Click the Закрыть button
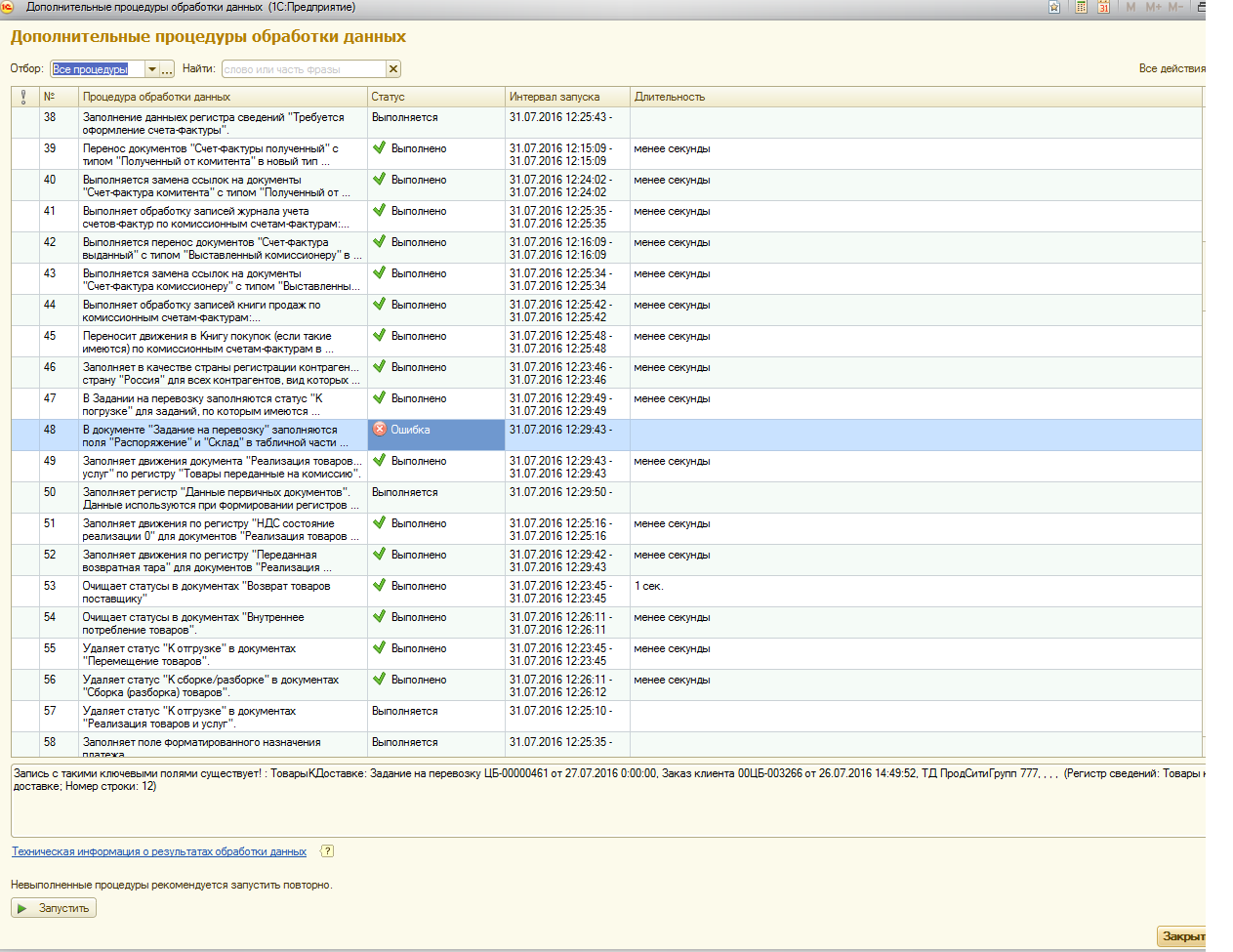This screenshot has height=952, width=1233. tap(1182, 936)
